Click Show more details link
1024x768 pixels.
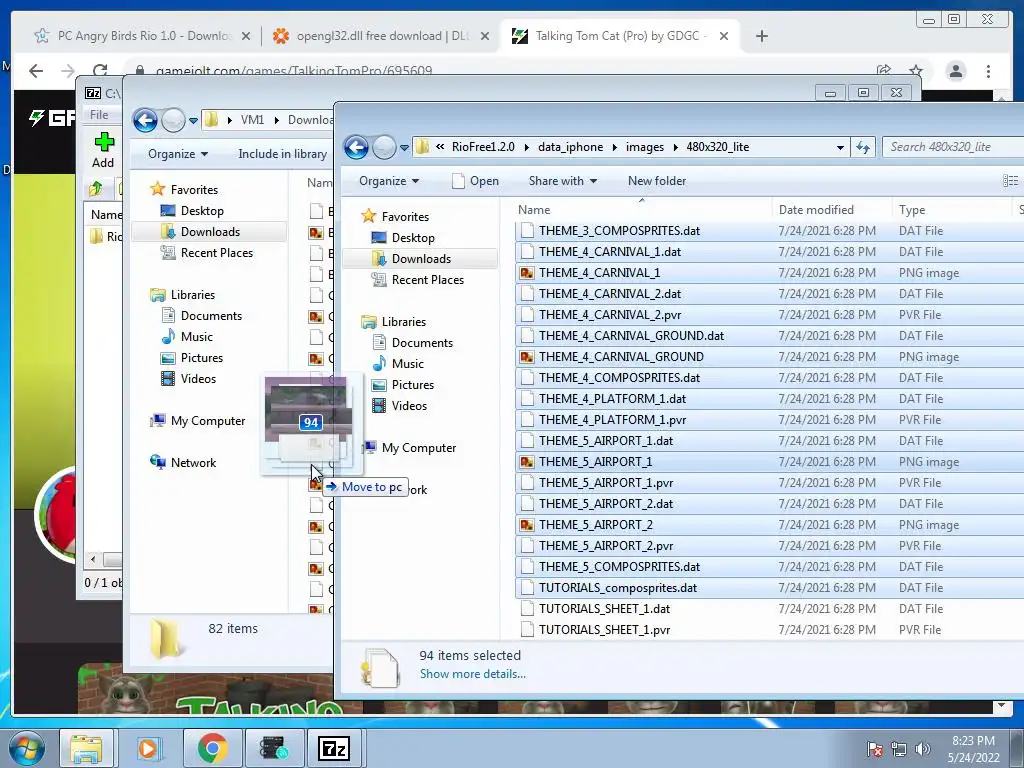pos(472,674)
